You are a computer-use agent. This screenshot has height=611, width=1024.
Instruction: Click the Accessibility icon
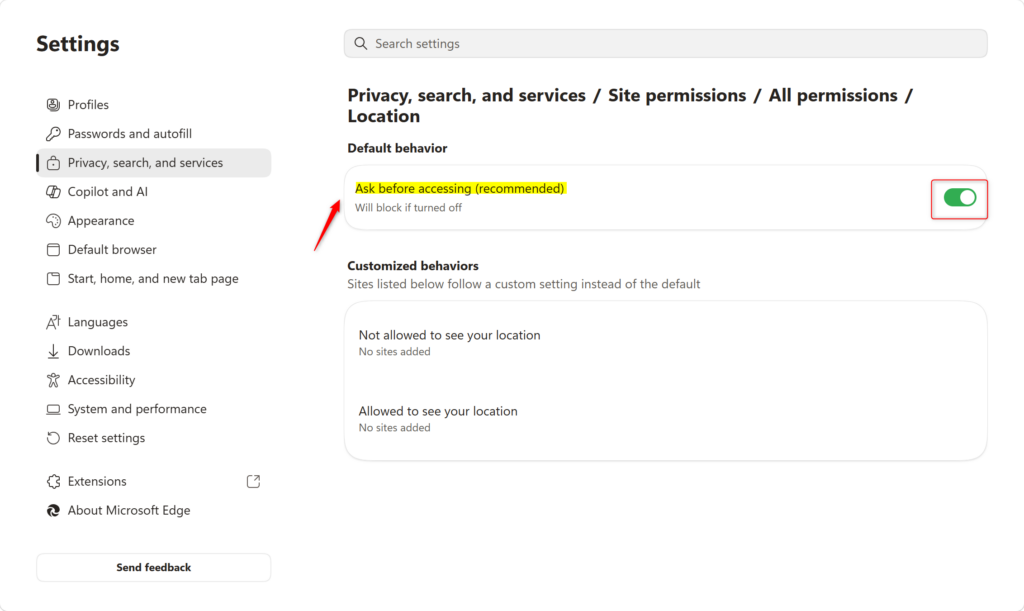[54, 380]
